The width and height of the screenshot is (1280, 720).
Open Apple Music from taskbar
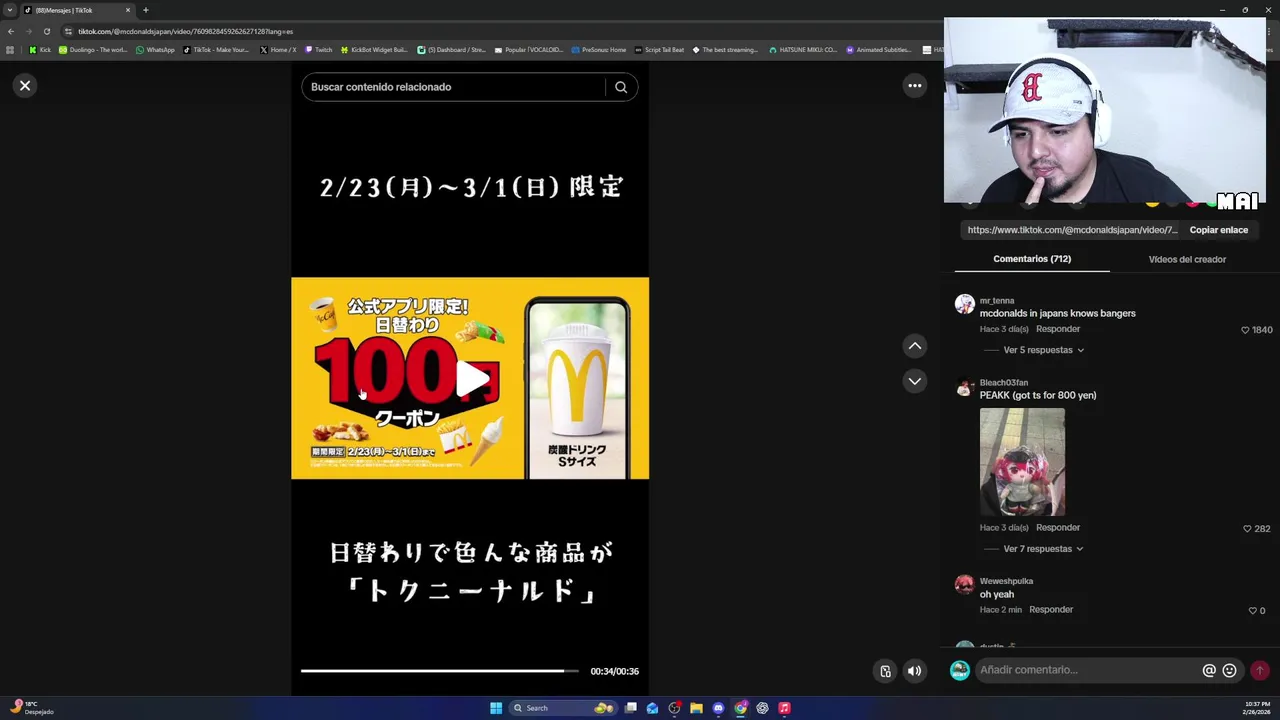click(x=784, y=708)
